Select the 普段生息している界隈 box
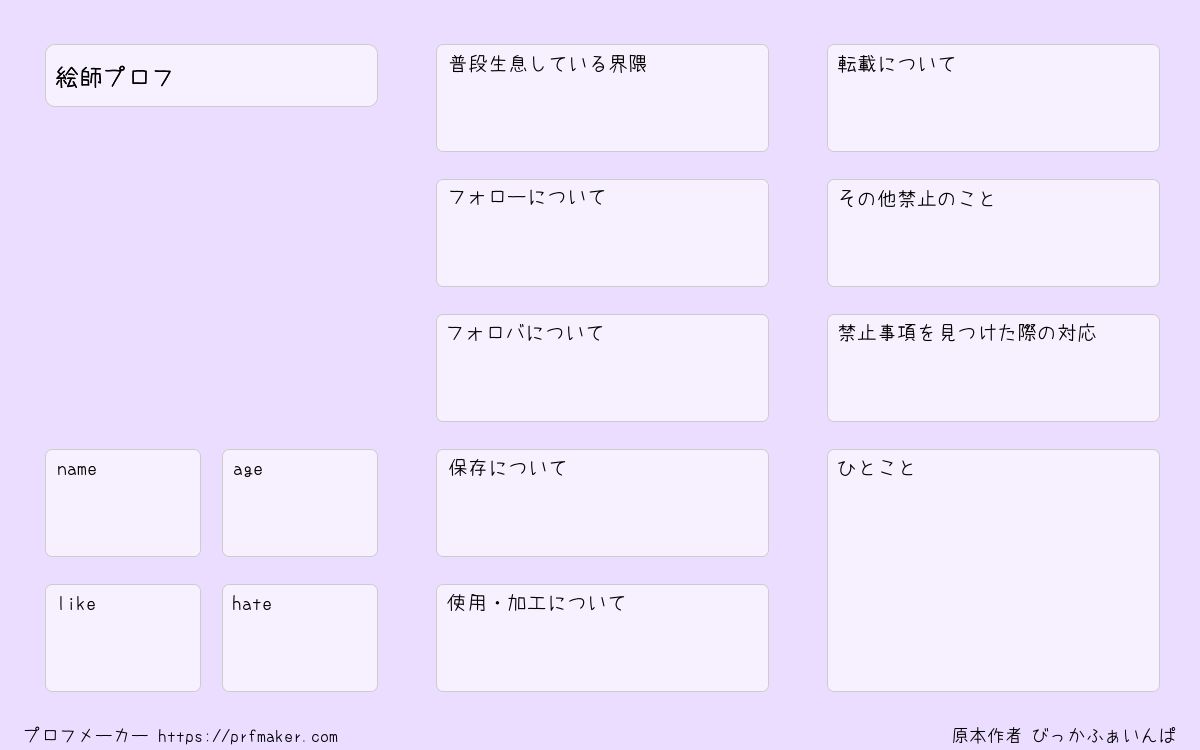The height and width of the screenshot is (750, 1200). point(602,98)
